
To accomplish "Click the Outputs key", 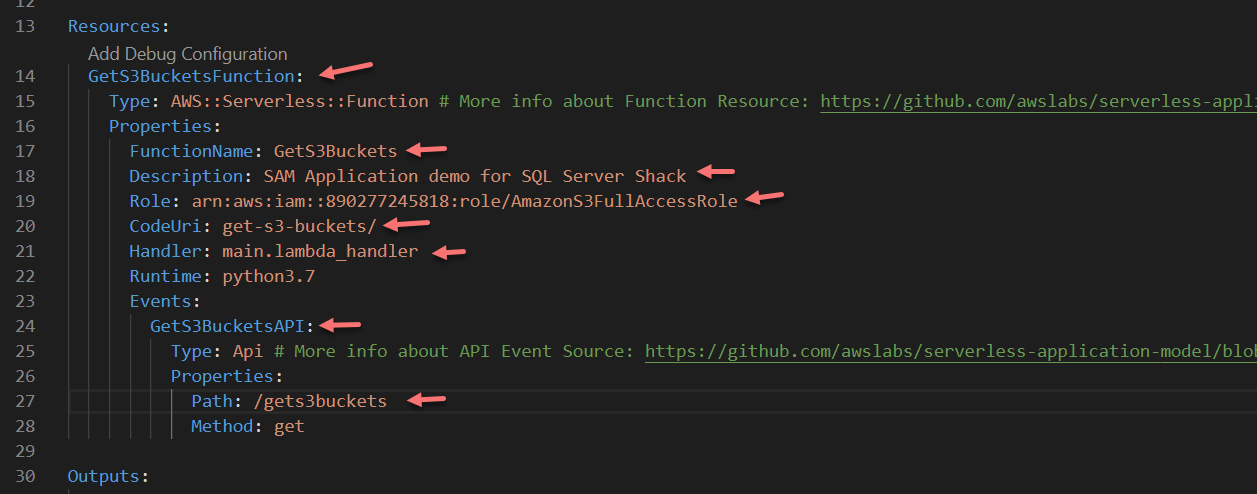I will [103, 476].
